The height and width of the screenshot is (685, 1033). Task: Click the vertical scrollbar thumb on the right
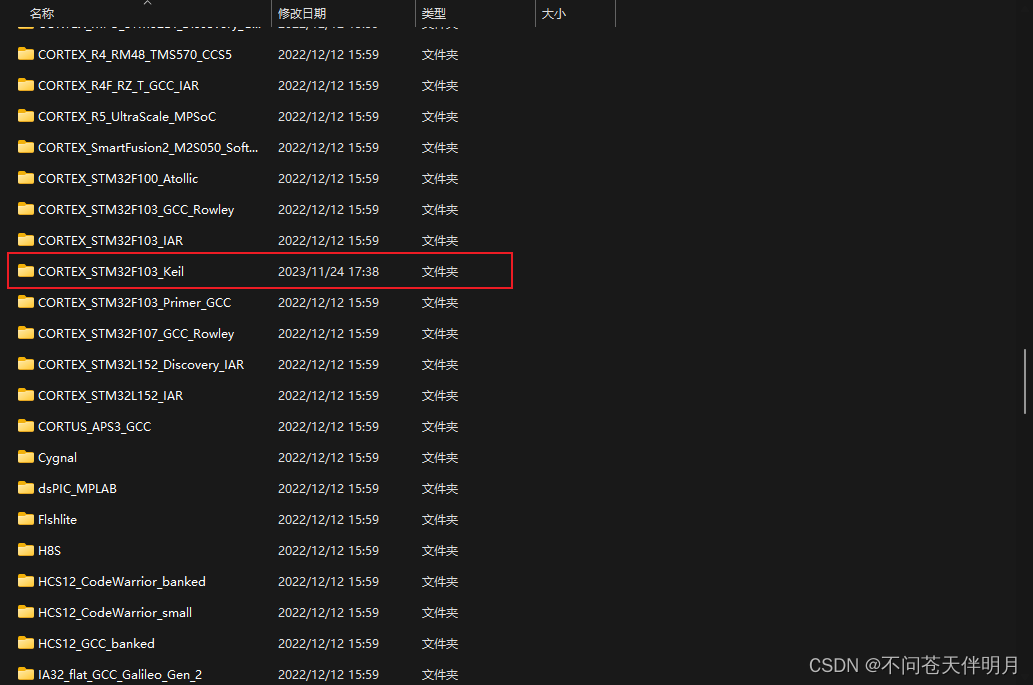pos(1024,381)
